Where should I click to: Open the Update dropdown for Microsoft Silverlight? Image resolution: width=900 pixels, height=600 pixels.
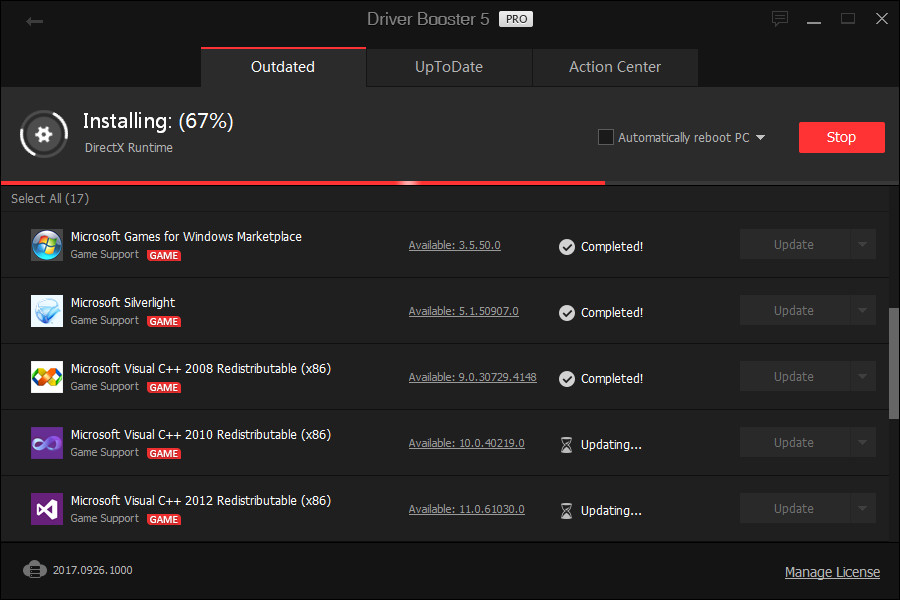862,310
